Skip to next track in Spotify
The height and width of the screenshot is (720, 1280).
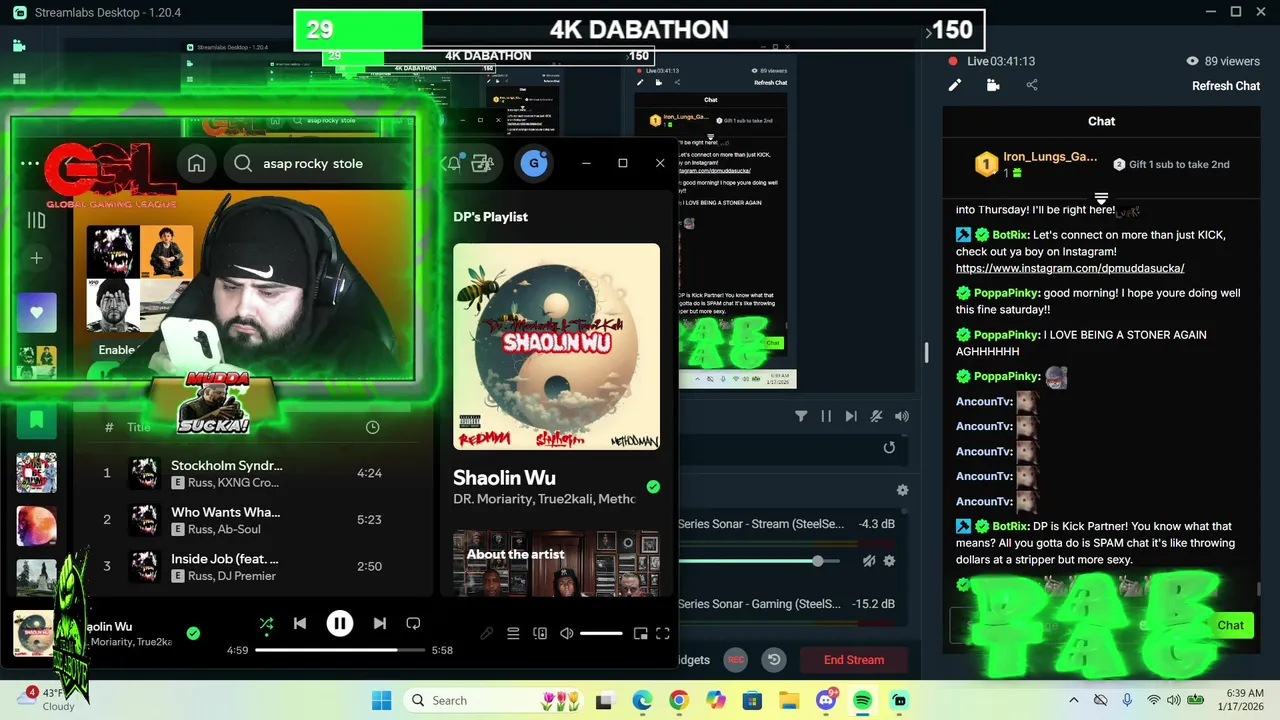coord(380,624)
